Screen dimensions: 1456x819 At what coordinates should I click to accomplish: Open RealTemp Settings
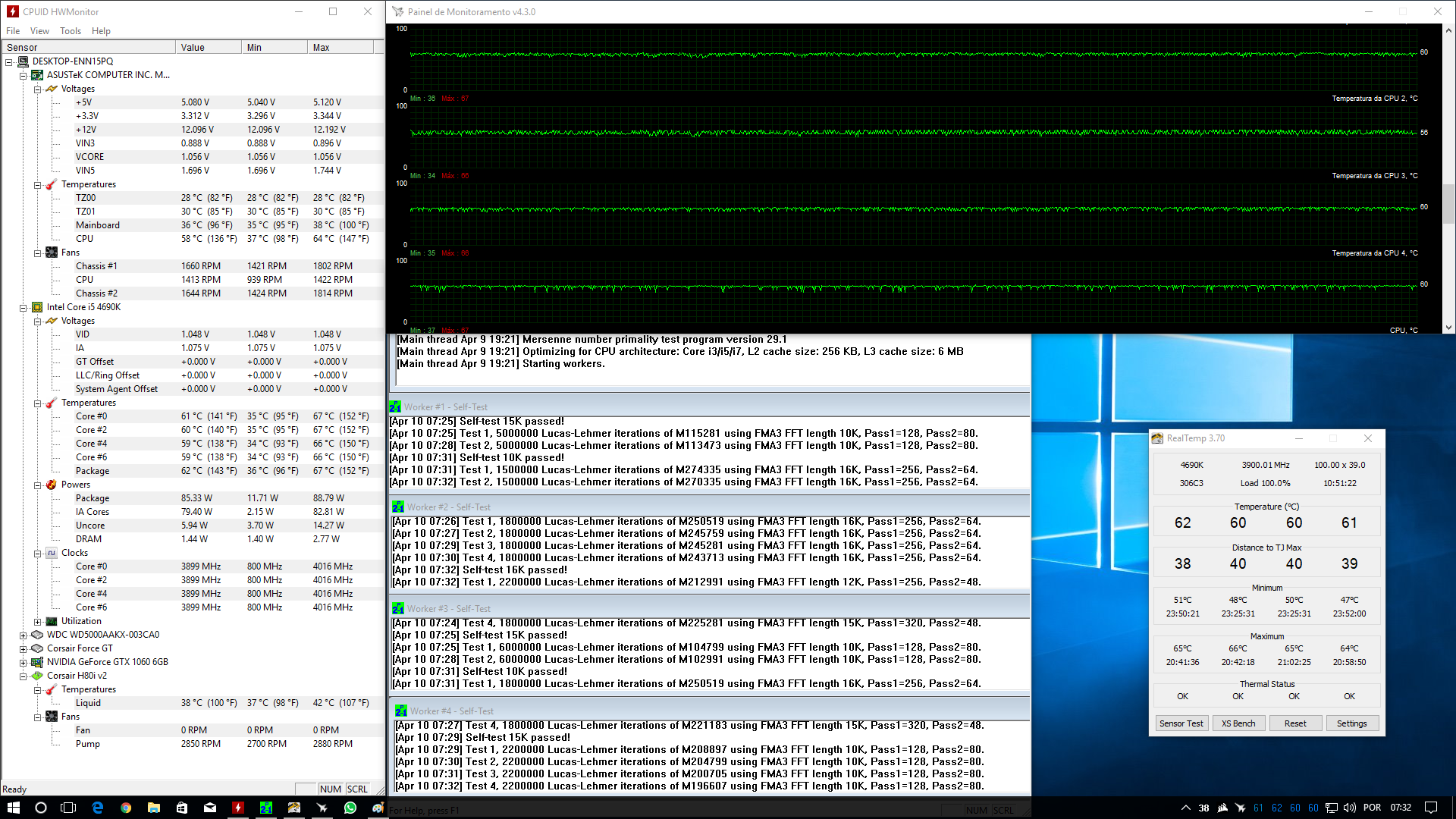pyautogui.click(x=1351, y=723)
